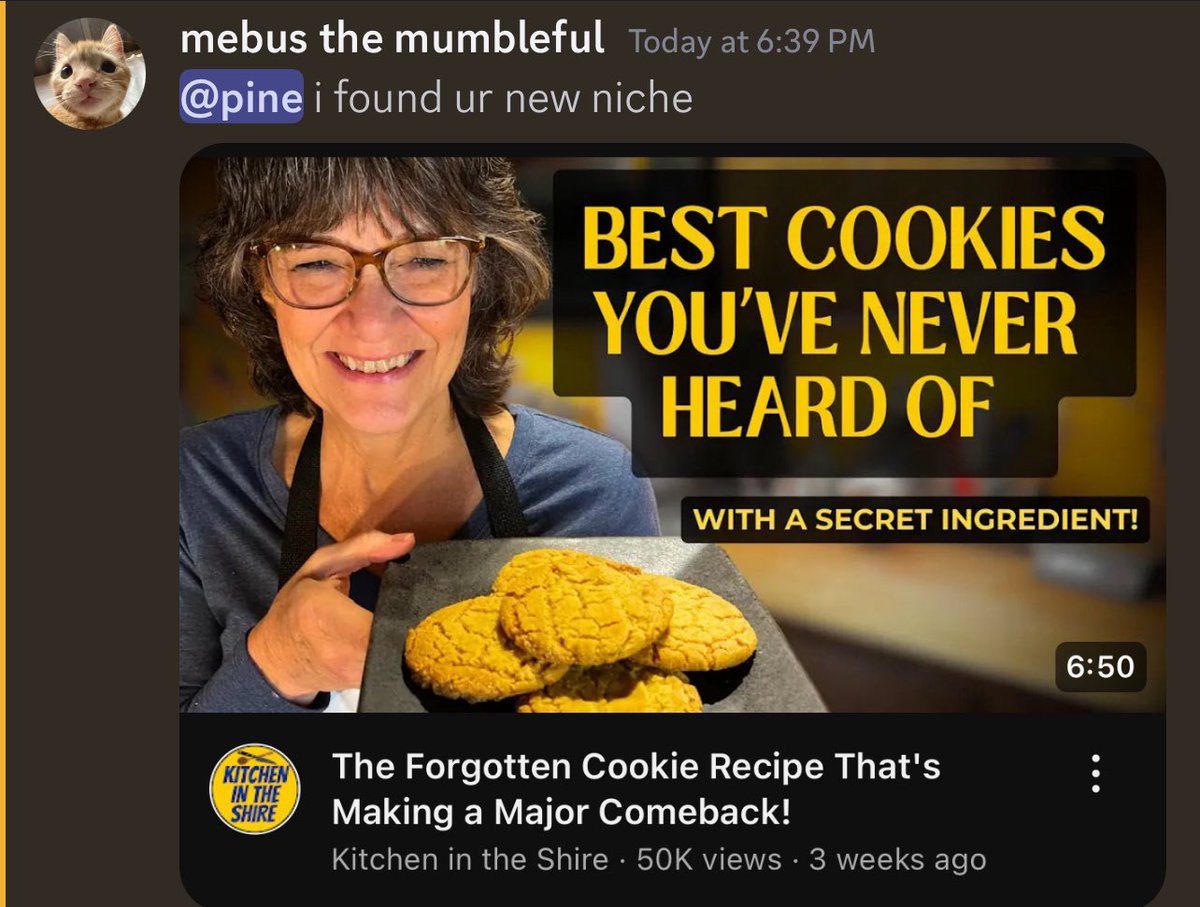
Task: Click the 3 weeks ago upload date
Action: [897, 859]
